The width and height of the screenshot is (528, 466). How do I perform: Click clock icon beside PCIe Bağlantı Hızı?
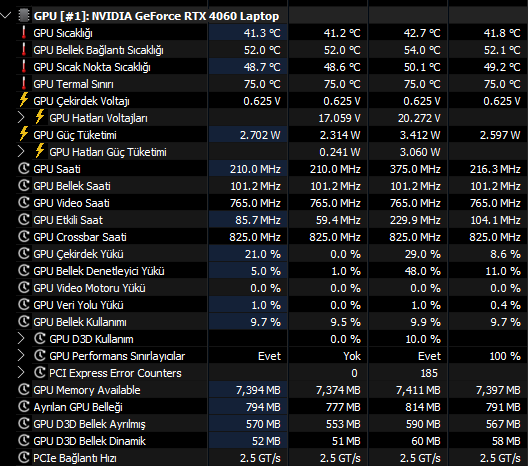(24, 458)
